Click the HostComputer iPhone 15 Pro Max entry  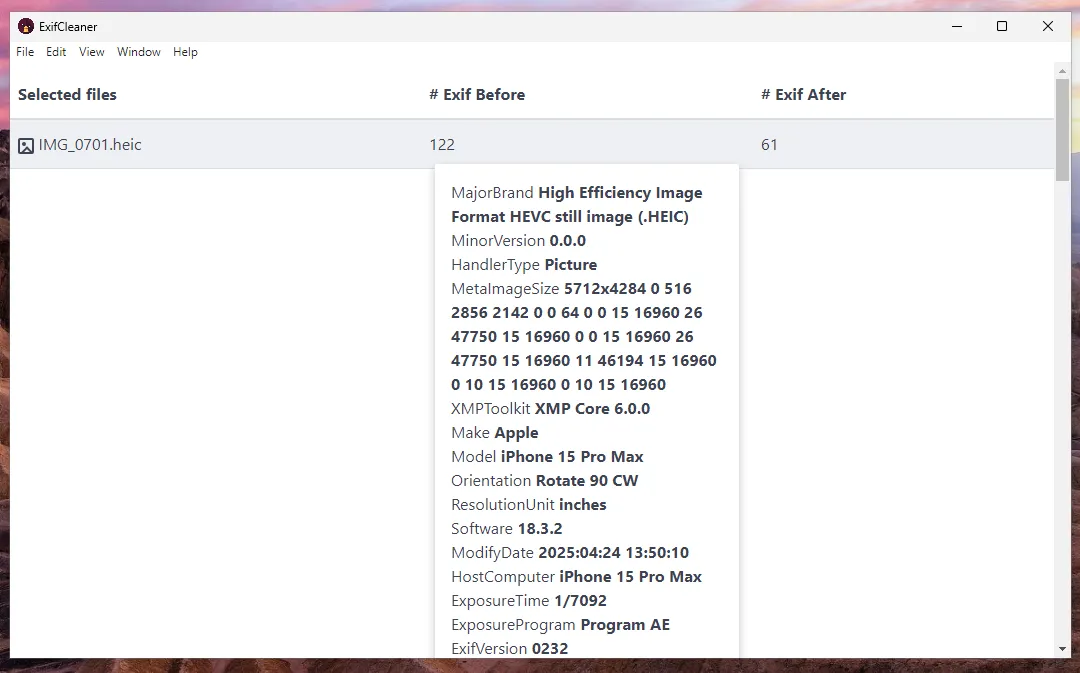pyautogui.click(x=577, y=577)
